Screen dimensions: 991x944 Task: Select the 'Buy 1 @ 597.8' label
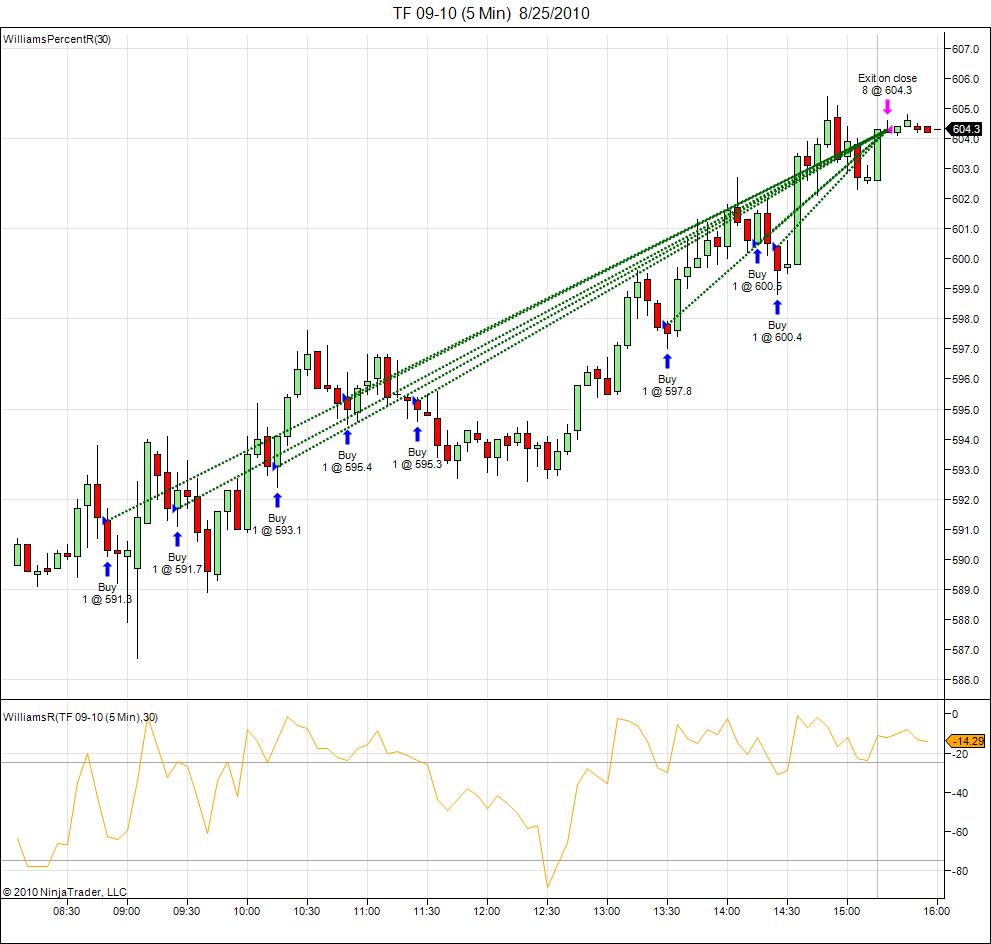click(x=667, y=385)
